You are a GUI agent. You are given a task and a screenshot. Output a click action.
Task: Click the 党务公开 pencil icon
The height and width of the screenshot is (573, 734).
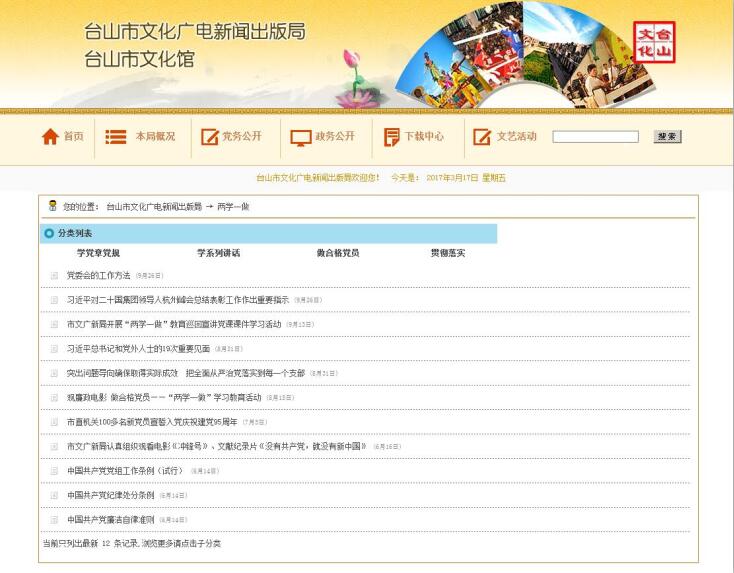point(209,137)
